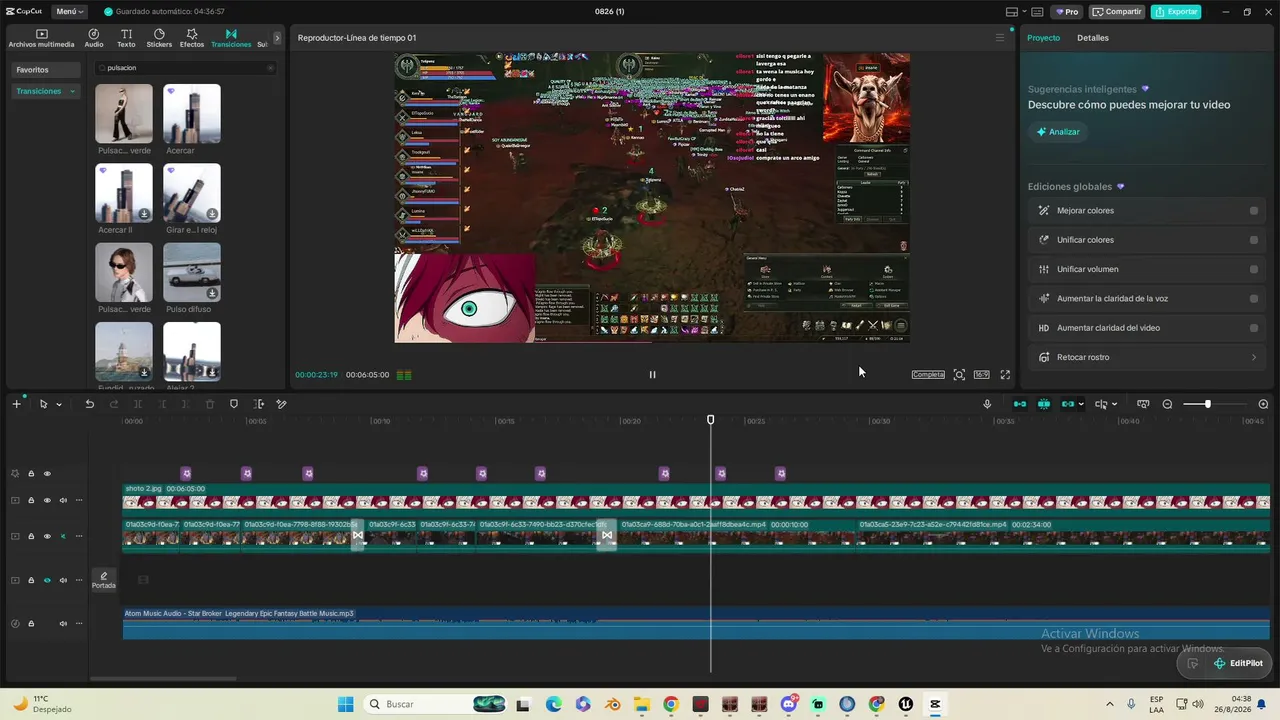This screenshot has width=1280, height=720.
Task: Zoom out the timeline with the minus magnifier
Action: point(1167,404)
